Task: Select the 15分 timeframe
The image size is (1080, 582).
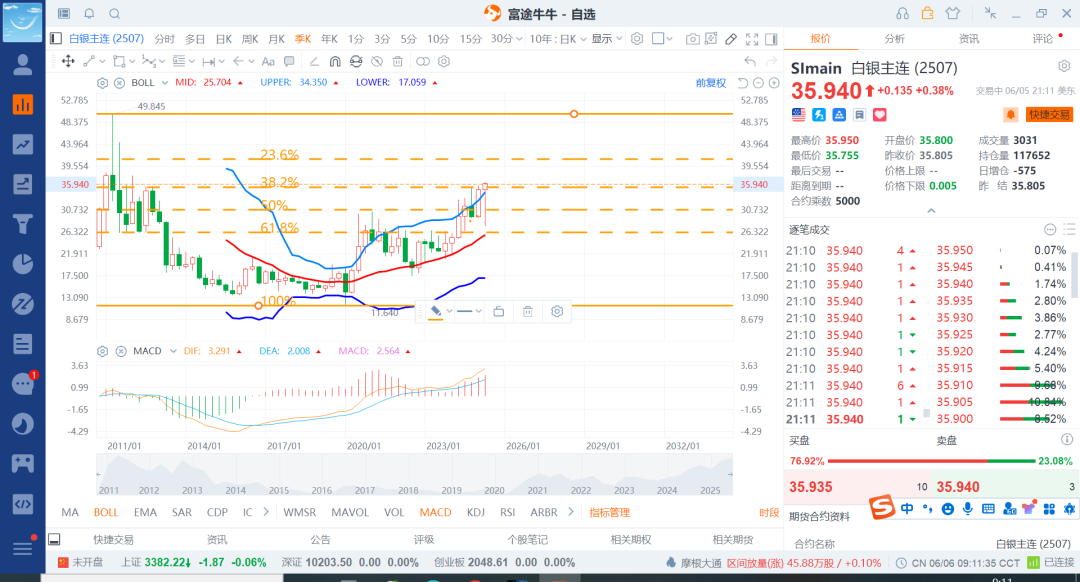Action: pyautogui.click(x=470, y=39)
